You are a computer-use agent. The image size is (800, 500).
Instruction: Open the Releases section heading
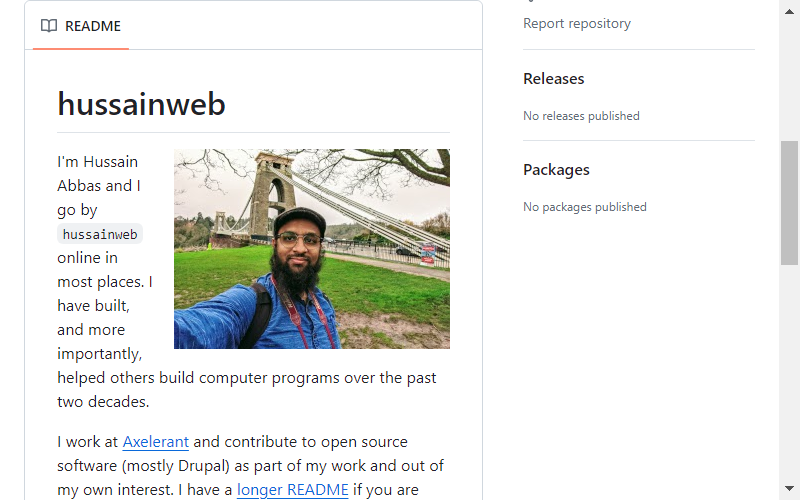(554, 79)
